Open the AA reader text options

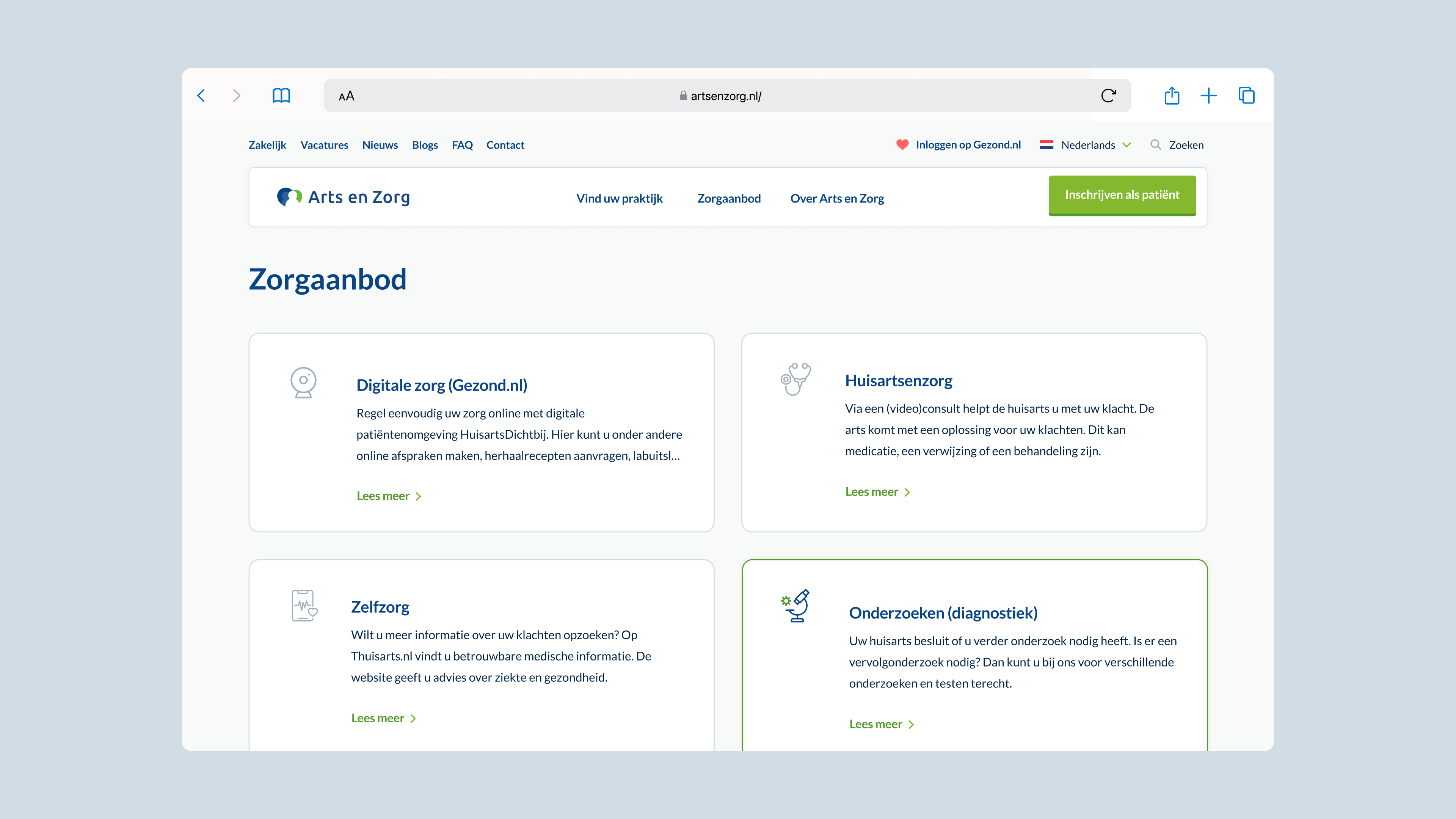point(347,96)
